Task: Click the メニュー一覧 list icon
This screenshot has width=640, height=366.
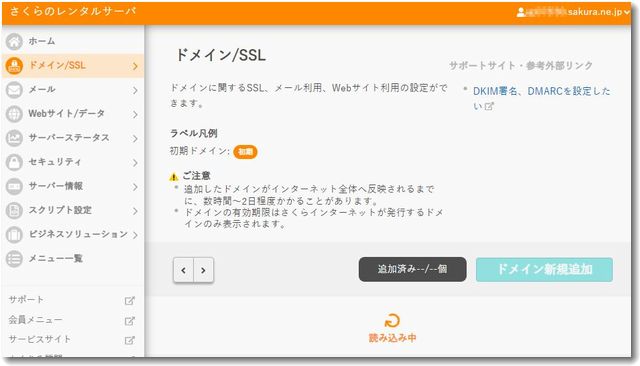Action: [14, 259]
